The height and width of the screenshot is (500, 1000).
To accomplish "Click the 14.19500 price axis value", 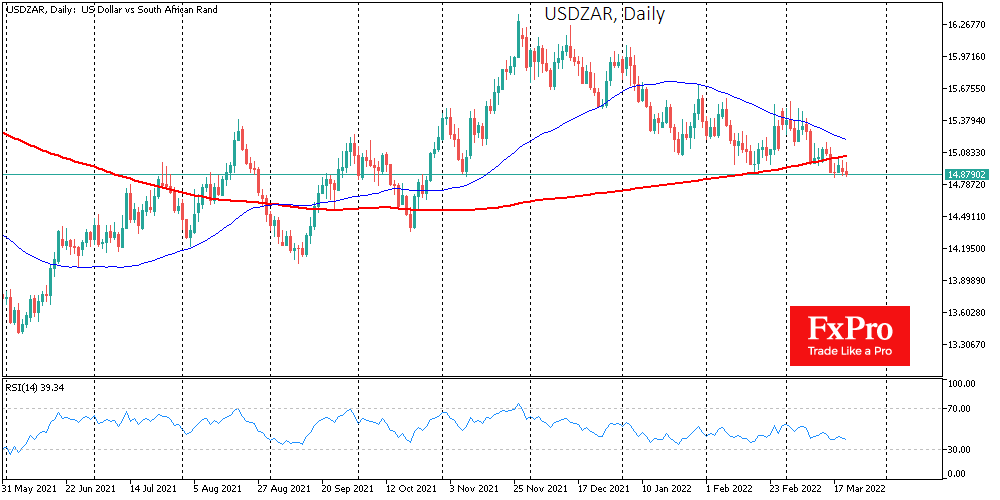I will pos(967,249).
